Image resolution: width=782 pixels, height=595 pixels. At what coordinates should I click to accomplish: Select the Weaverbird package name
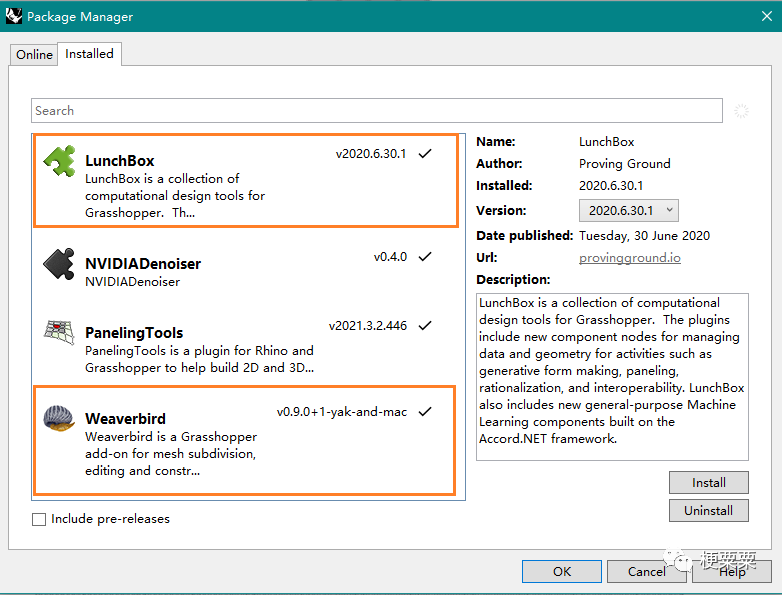pyautogui.click(x=125, y=418)
